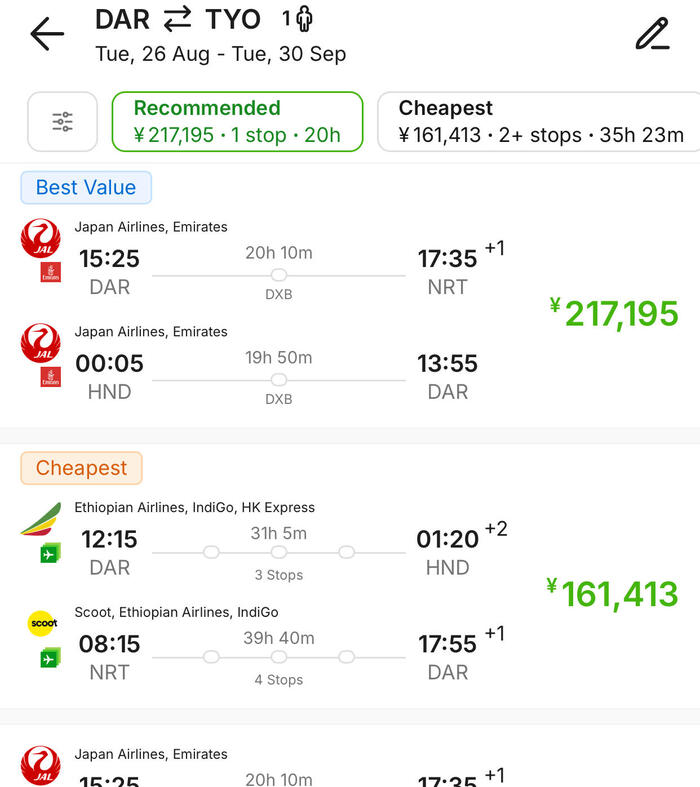Tap Ethiopian Airlines logo on cheapest flight
The height and width of the screenshot is (787, 700).
click(x=41, y=519)
